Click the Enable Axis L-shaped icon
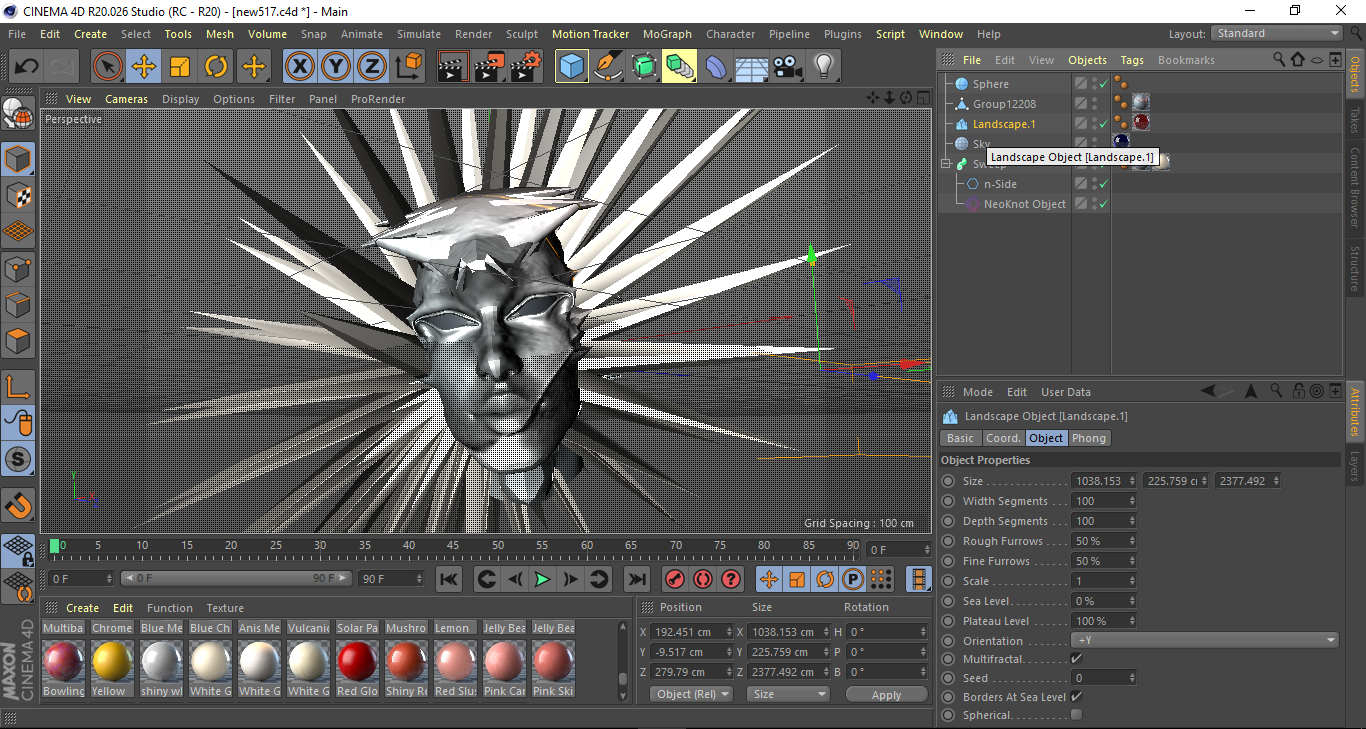The height and width of the screenshot is (729, 1366). 18,386
